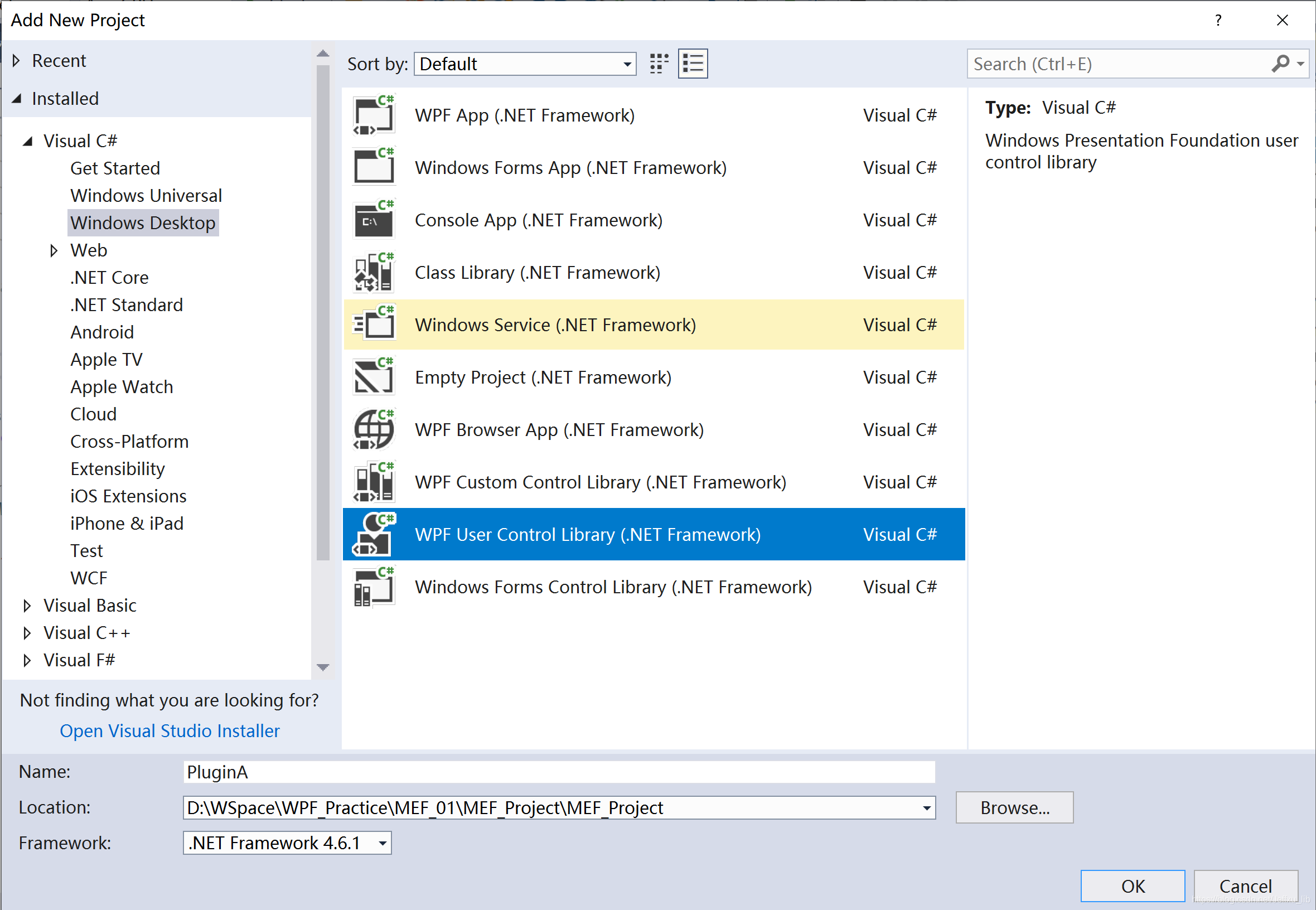
Task: Select the .NET Core category
Action: coord(109,278)
